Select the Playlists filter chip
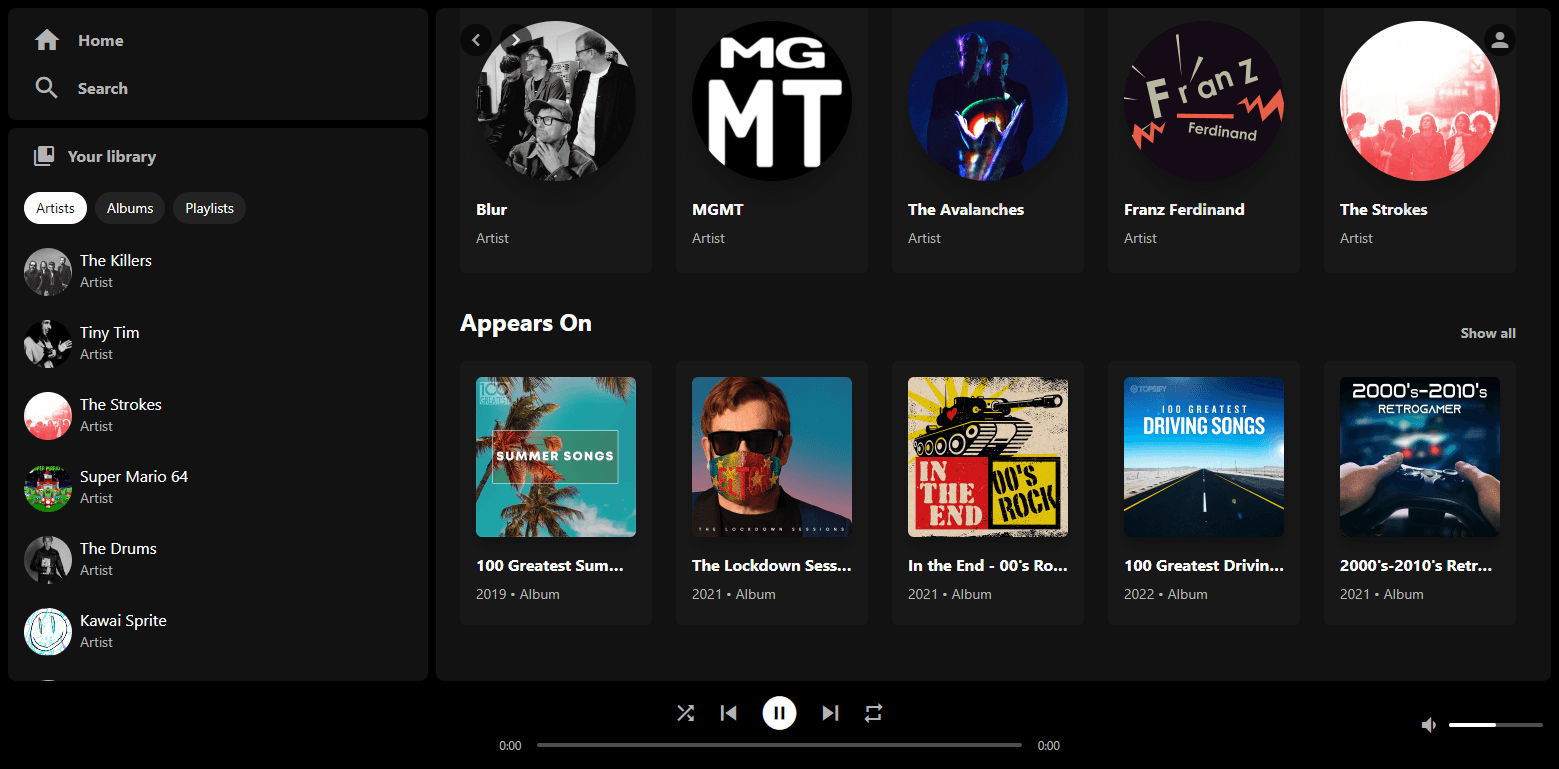The image size is (1559, 769). pos(209,208)
